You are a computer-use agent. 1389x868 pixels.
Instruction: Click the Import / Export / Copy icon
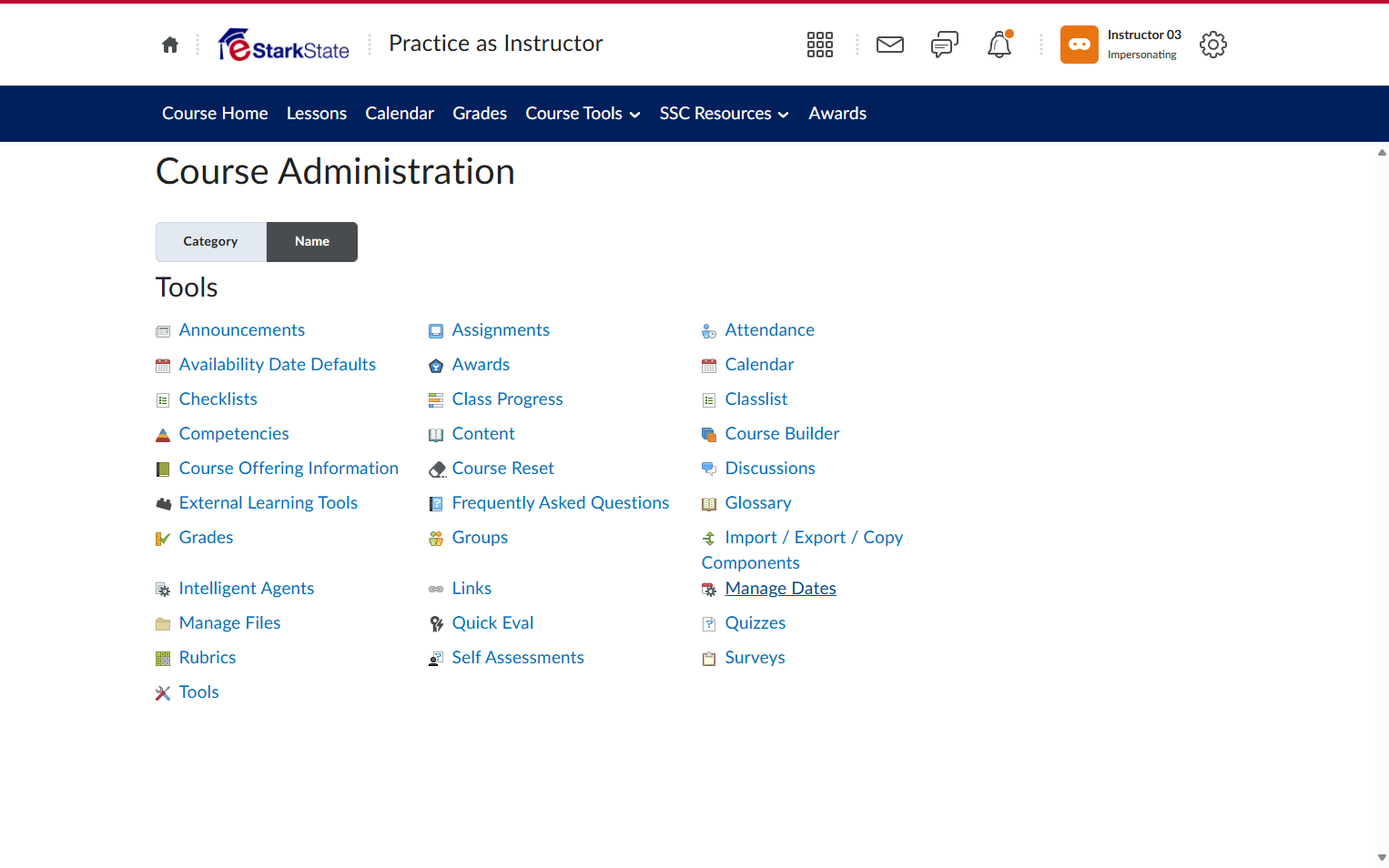pyautogui.click(x=709, y=539)
